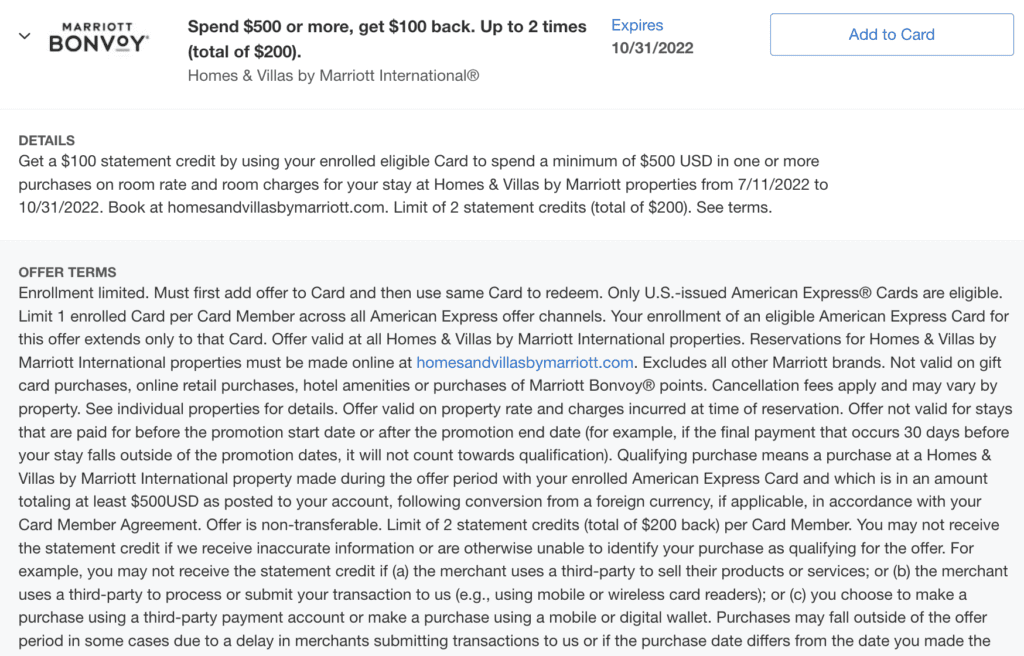The height and width of the screenshot is (656, 1024).
Task: Click the "Spend $500 or more" offer title
Action: 386,27
